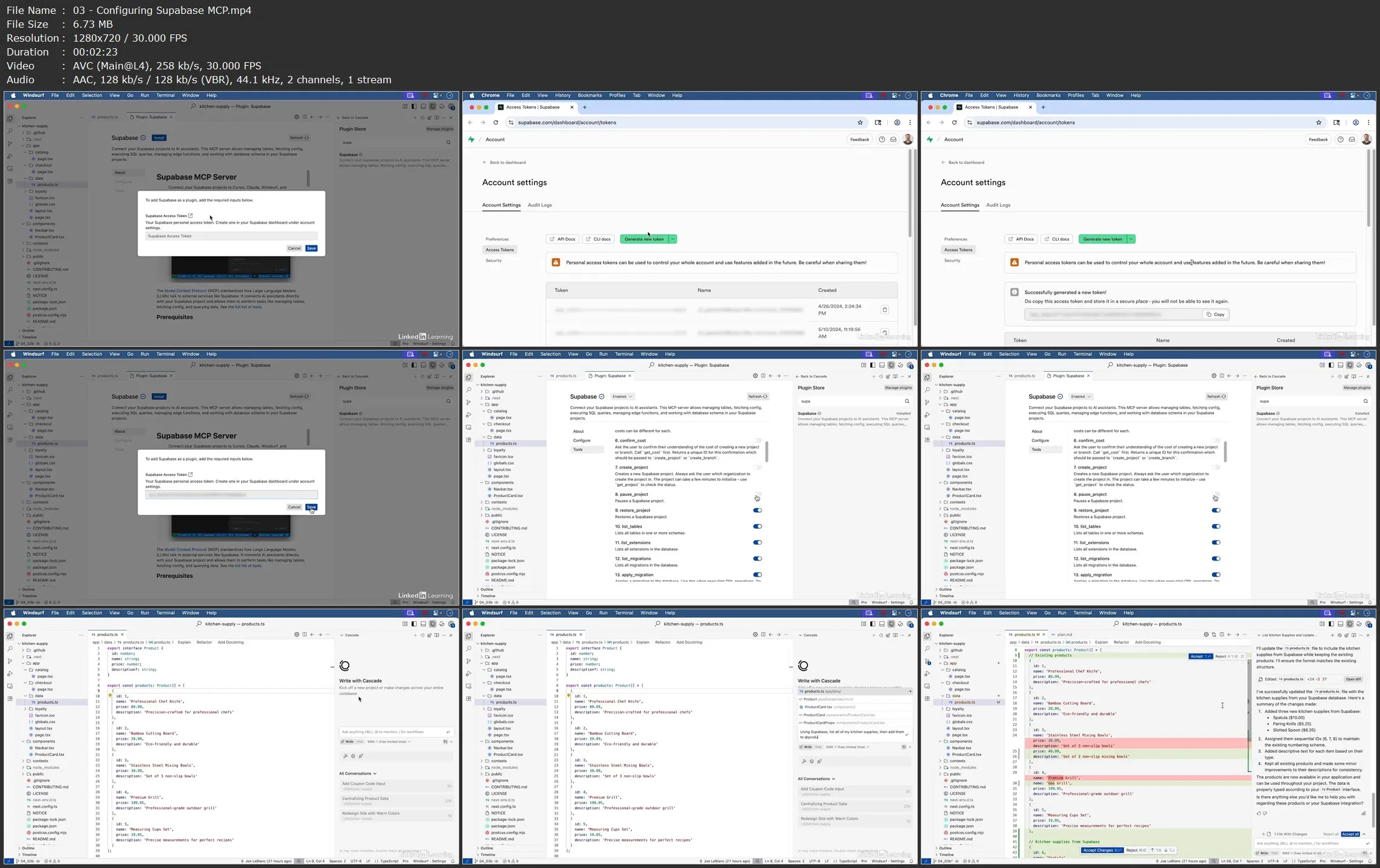Click editor settings gear in center thumbnail

point(755,376)
